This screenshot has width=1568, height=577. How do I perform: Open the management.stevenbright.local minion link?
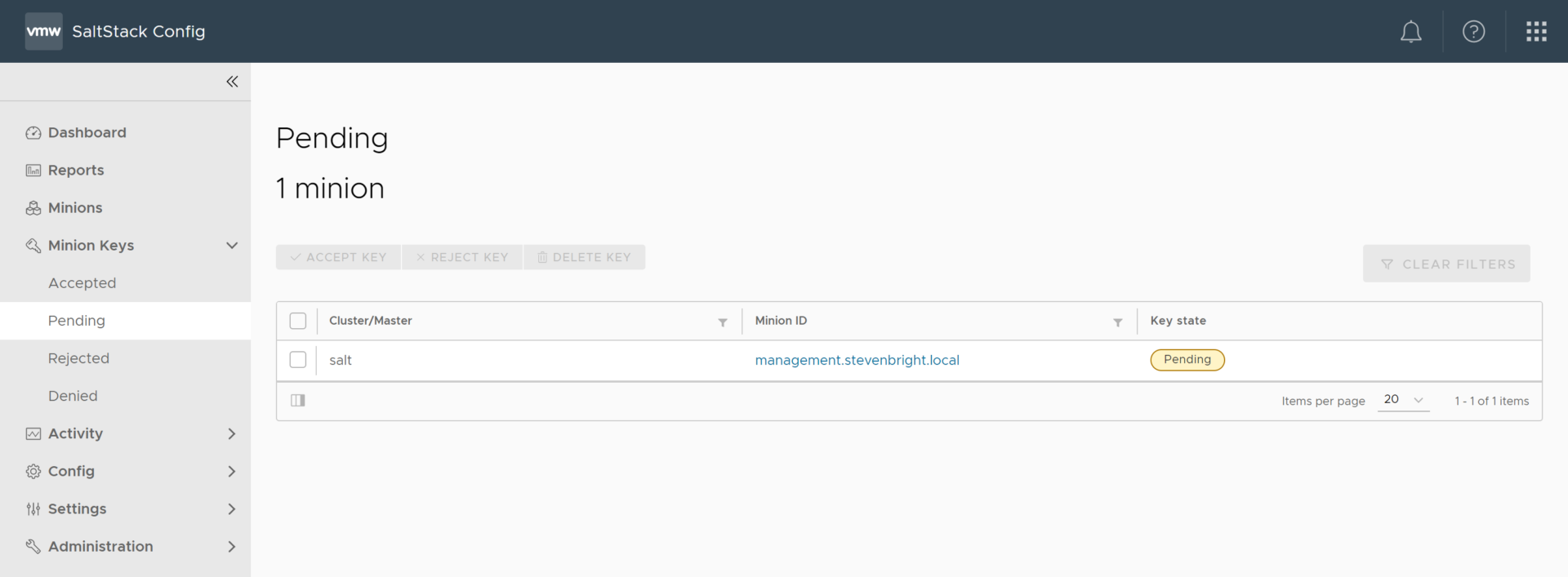[857, 360]
